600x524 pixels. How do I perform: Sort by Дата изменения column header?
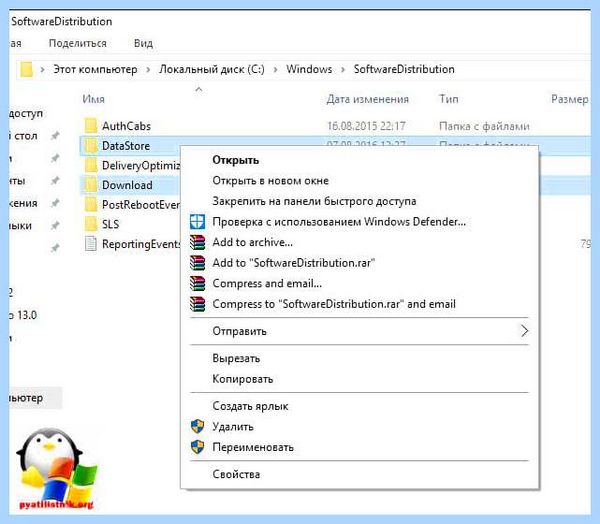(x=368, y=100)
